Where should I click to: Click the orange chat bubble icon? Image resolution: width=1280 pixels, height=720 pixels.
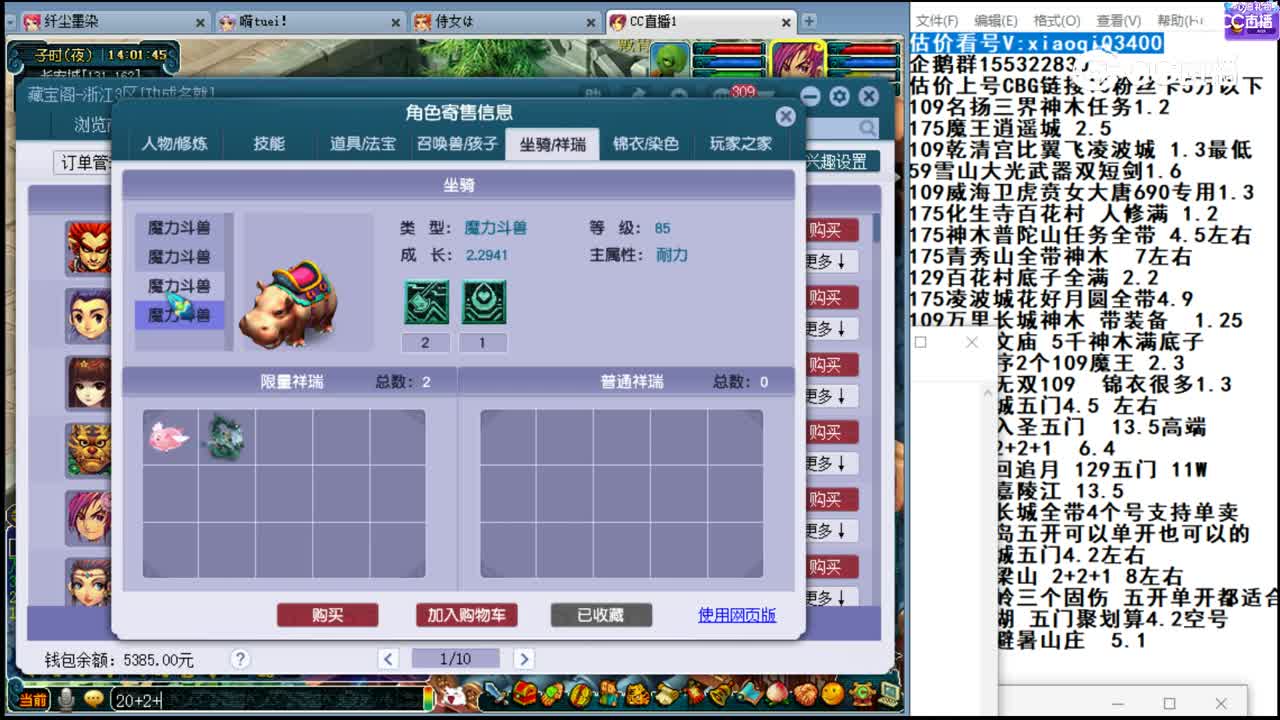94,699
